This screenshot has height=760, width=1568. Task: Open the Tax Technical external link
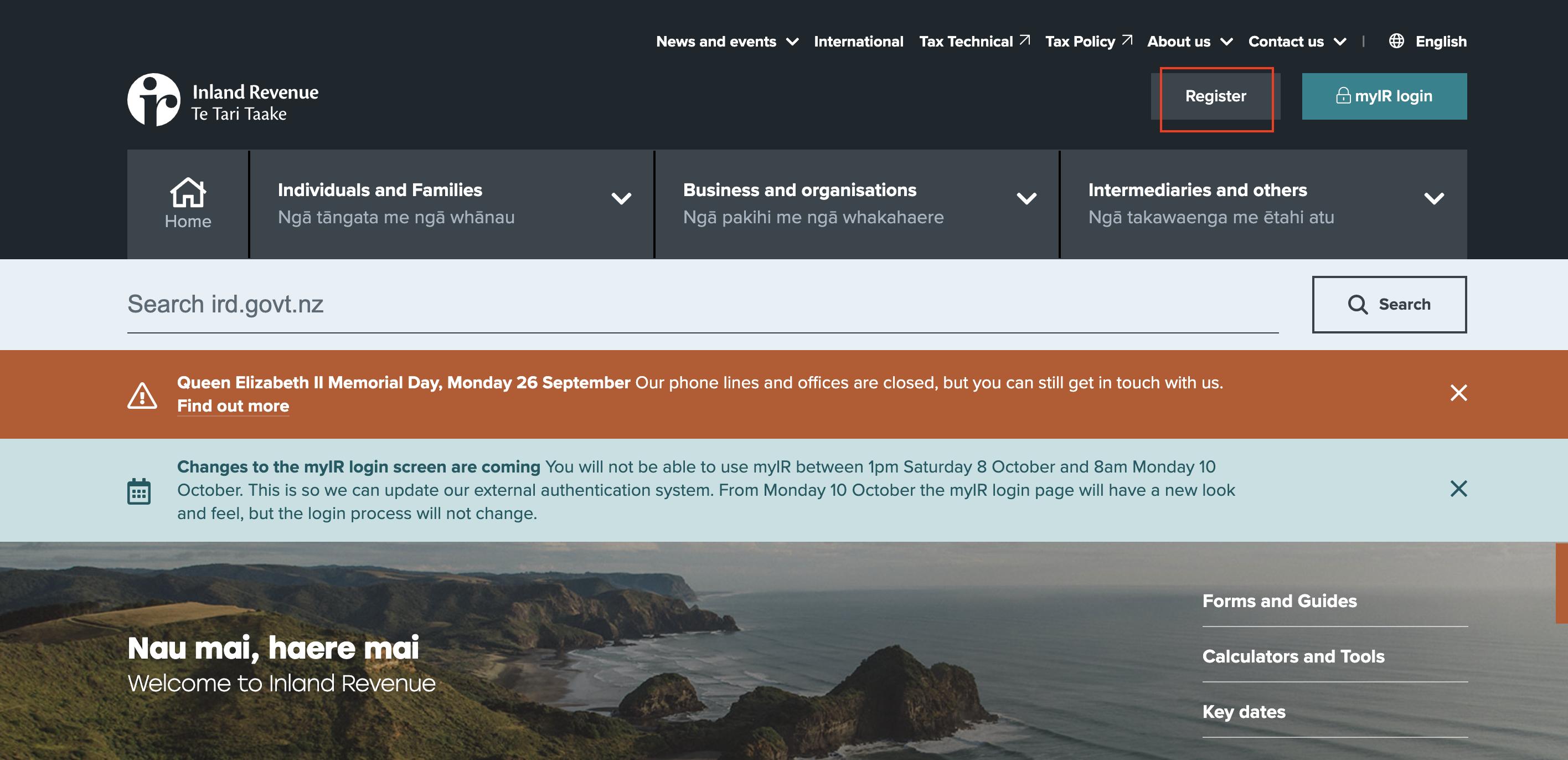974,42
